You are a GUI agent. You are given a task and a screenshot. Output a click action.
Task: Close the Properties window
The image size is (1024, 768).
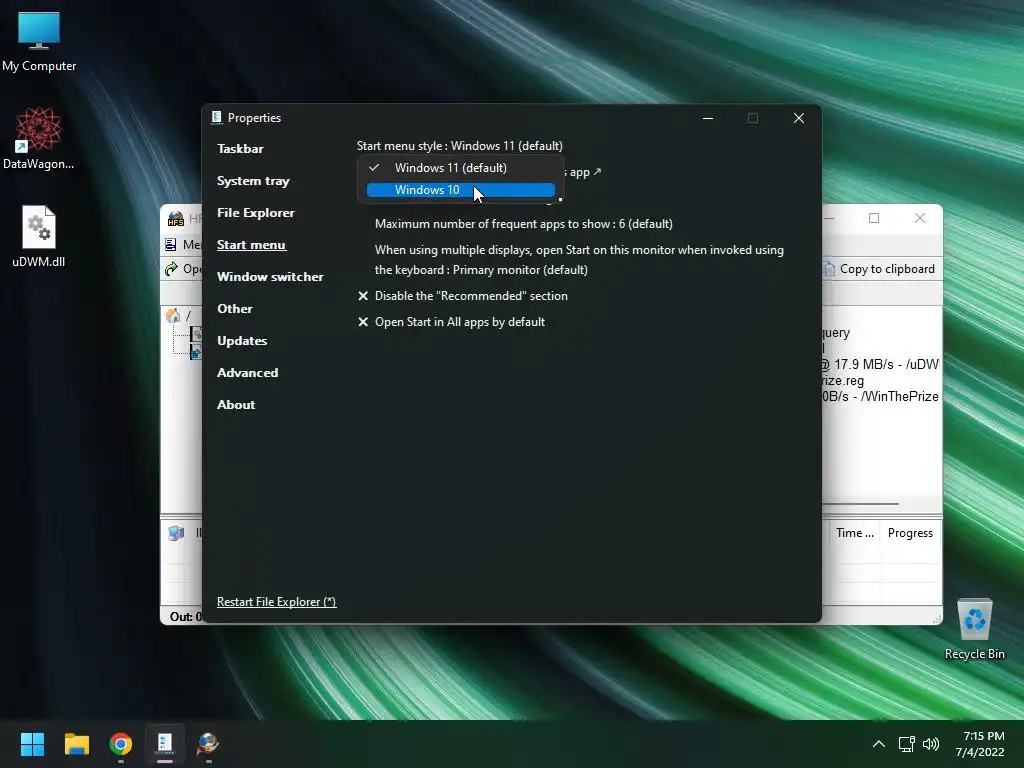pyautogui.click(x=799, y=118)
